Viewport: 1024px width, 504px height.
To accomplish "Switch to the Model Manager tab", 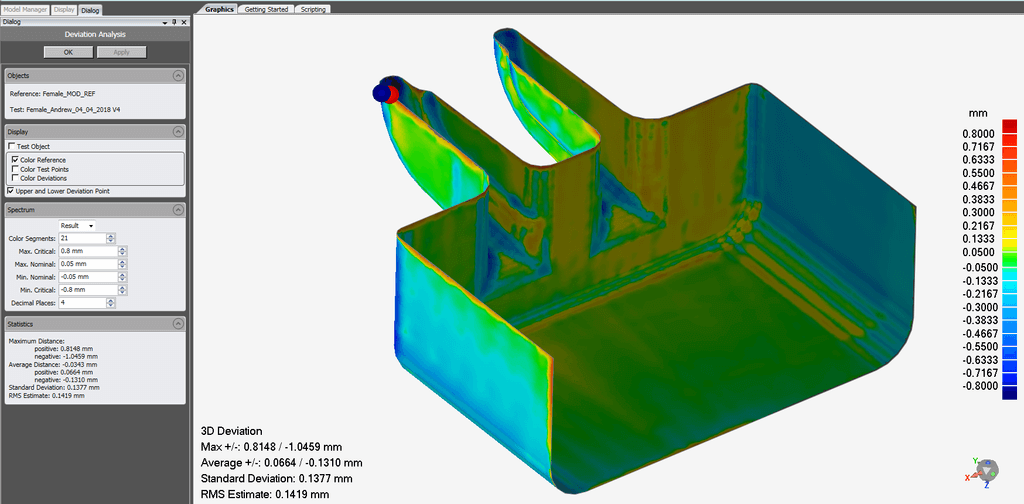I will 25,10.
